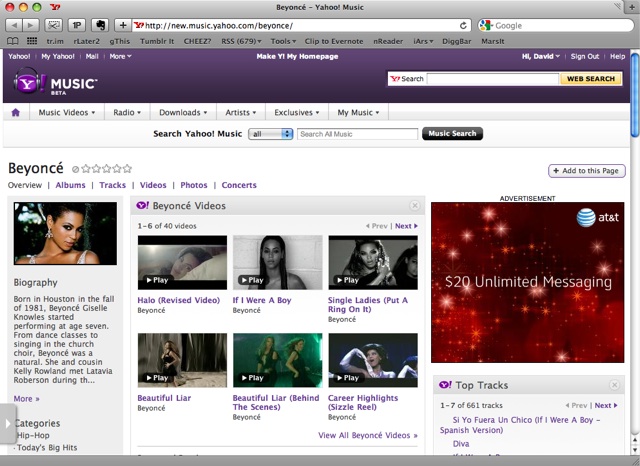Screen dimensions: 640x466
Task: Focus the Search All Music input field
Action: pos(358,134)
